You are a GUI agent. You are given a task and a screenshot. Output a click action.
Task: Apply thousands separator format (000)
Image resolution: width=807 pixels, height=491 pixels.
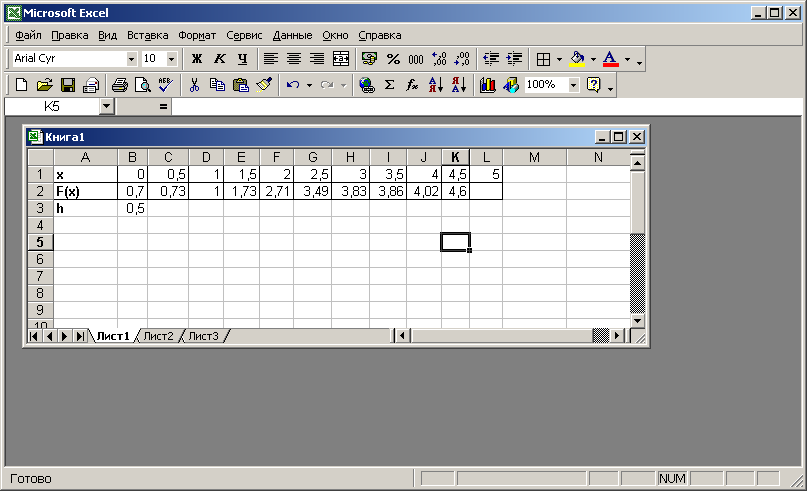(x=416, y=59)
